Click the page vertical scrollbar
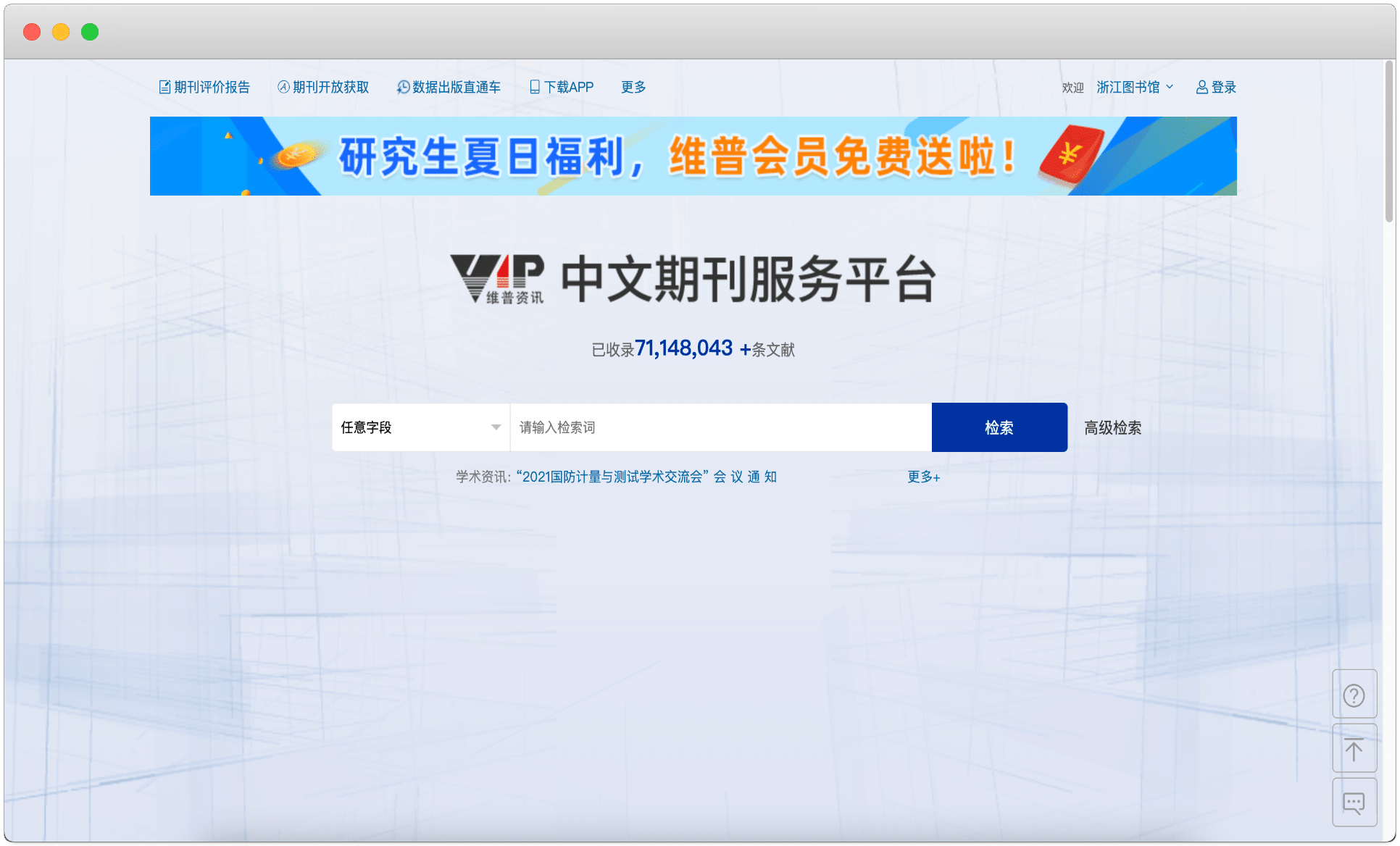The height and width of the screenshot is (846, 1400). point(1389,141)
